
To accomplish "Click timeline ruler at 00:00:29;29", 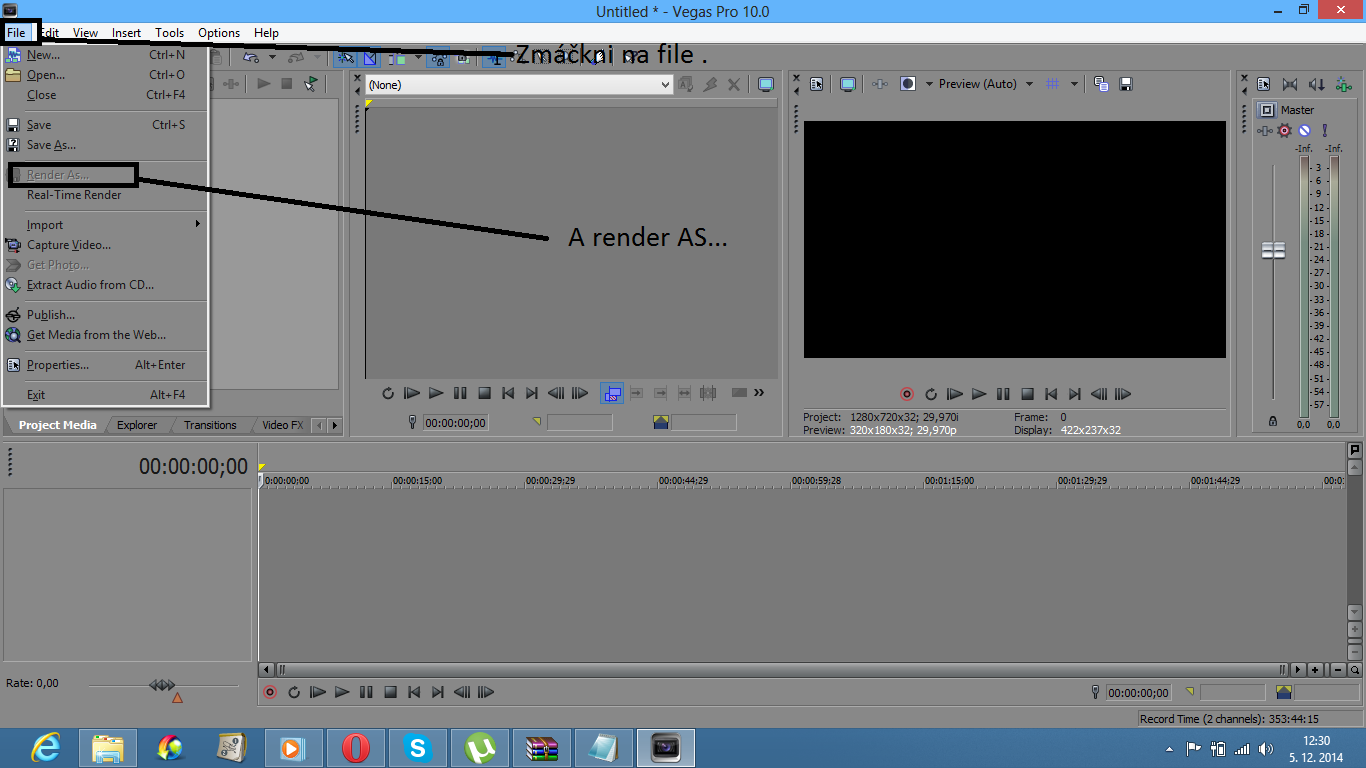I will (x=550, y=481).
